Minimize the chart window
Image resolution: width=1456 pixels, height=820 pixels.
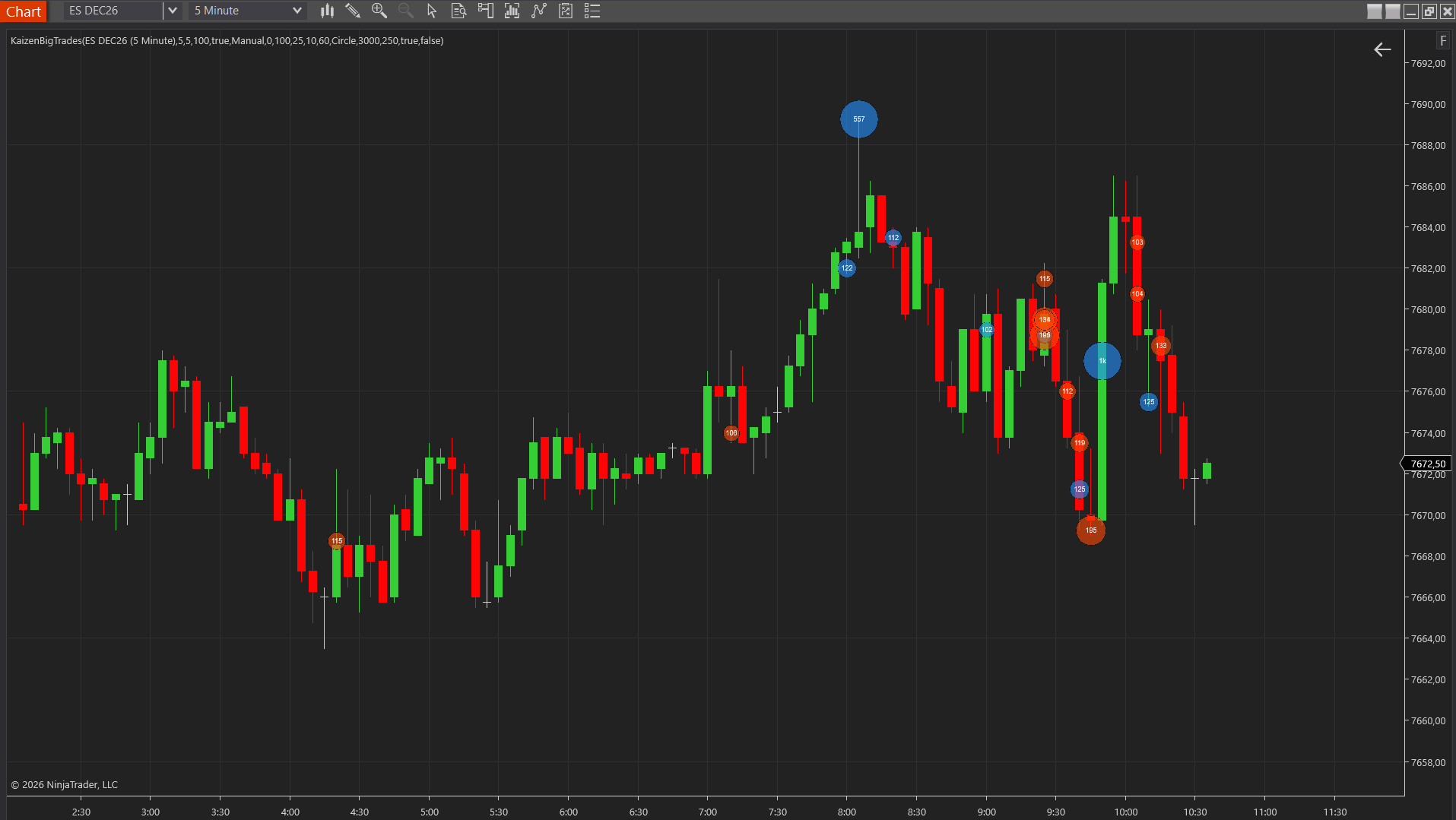tap(1411, 11)
